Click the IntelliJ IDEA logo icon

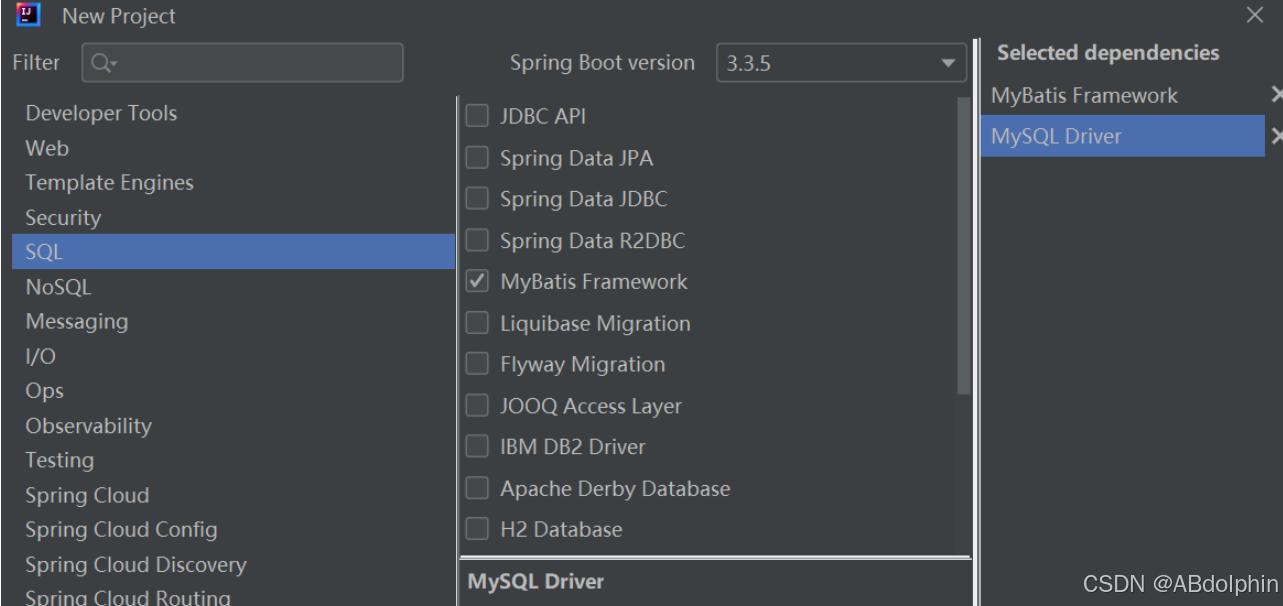point(29,15)
